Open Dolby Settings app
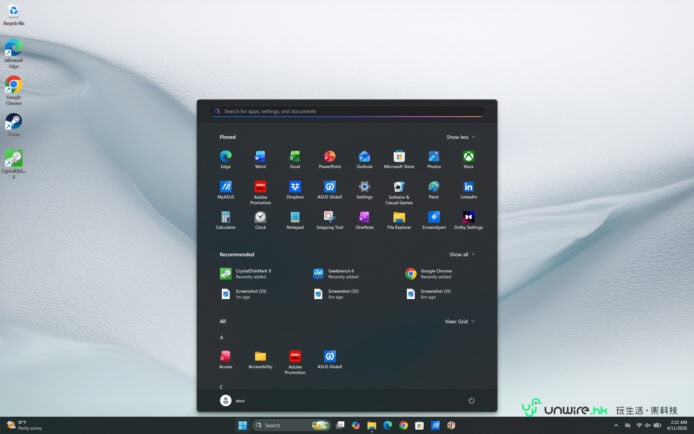This screenshot has height=434, width=694. [x=468, y=220]
